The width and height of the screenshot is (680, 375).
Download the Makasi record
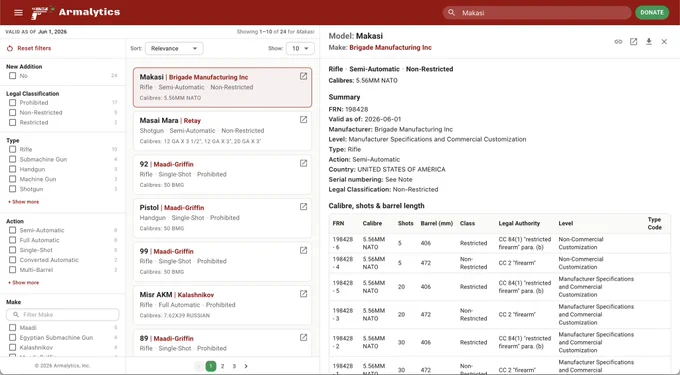[649, 42]
